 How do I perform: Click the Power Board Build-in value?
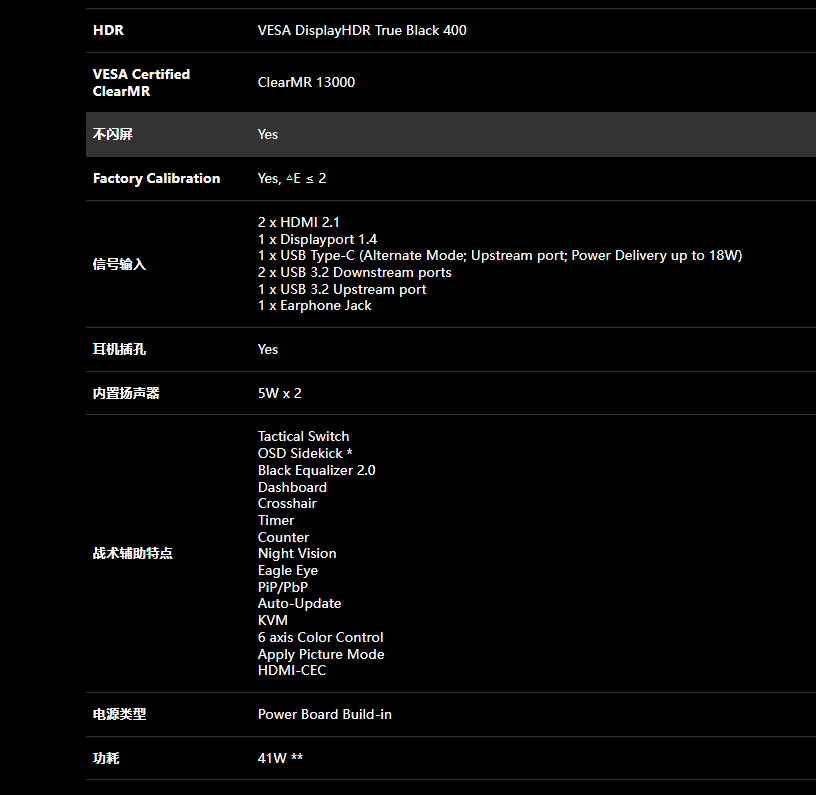[x=325, y=714]
